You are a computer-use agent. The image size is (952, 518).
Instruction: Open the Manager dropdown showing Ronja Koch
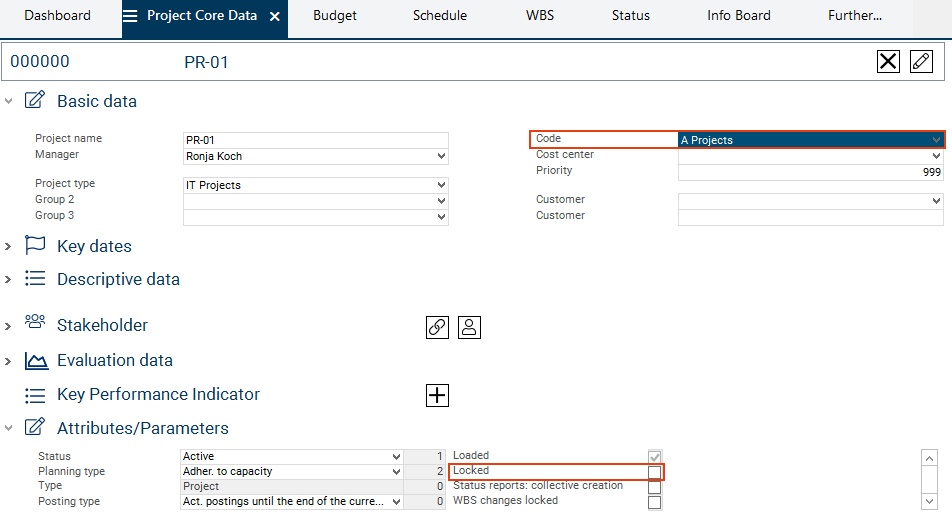316,156
